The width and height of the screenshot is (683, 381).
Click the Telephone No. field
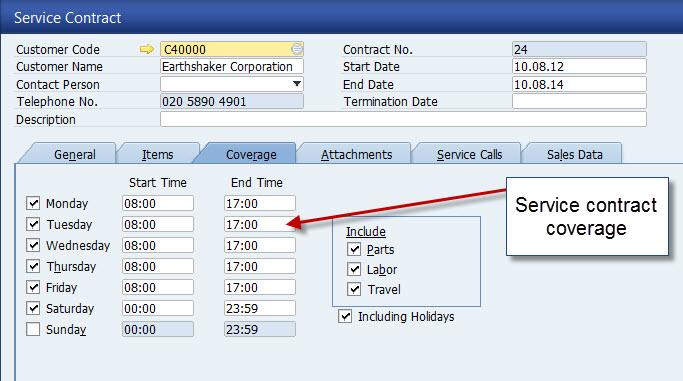(232, 101)
